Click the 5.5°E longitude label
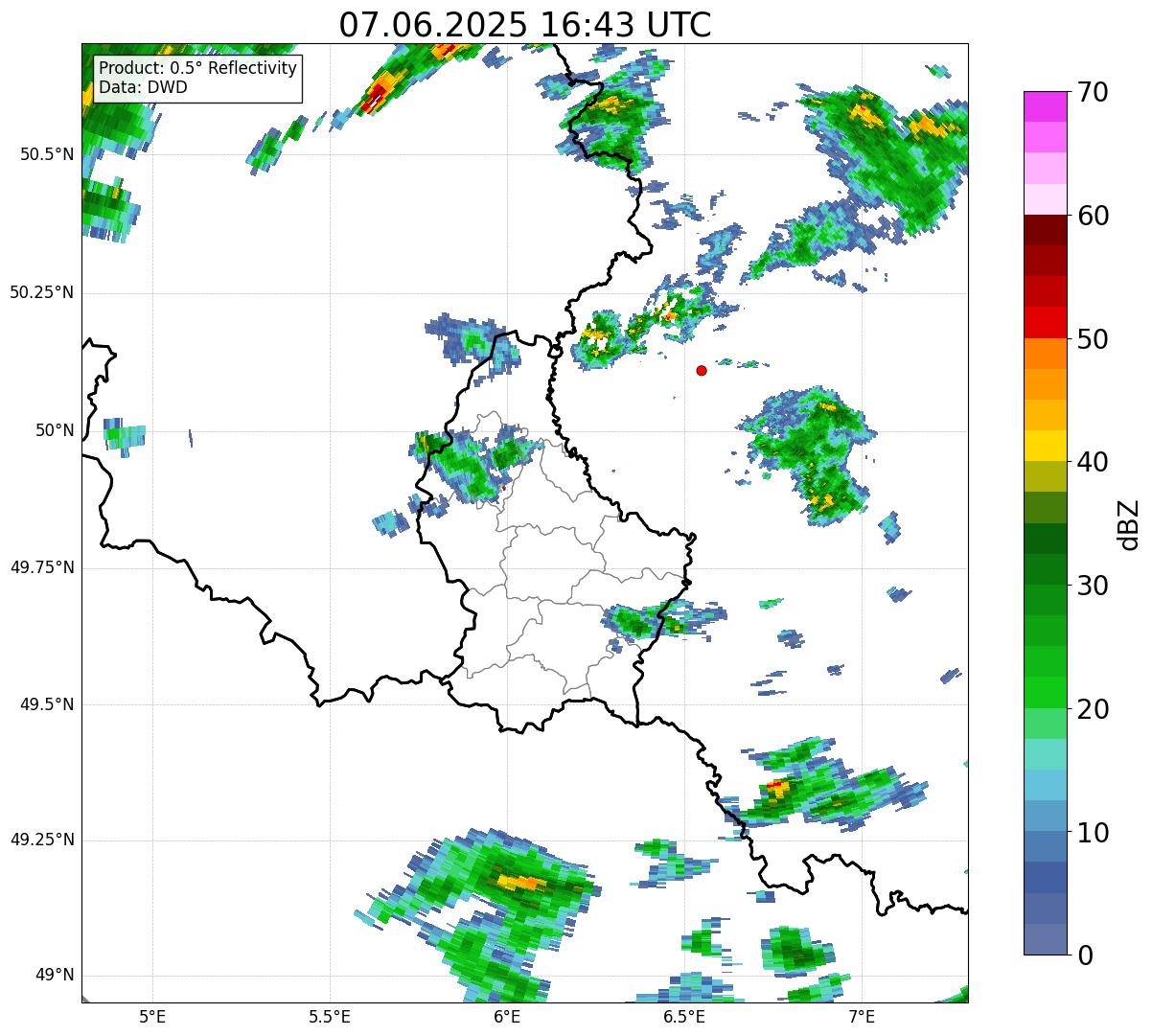The width and height of the screenshot is (1152, 1036). coord(330,1016)
